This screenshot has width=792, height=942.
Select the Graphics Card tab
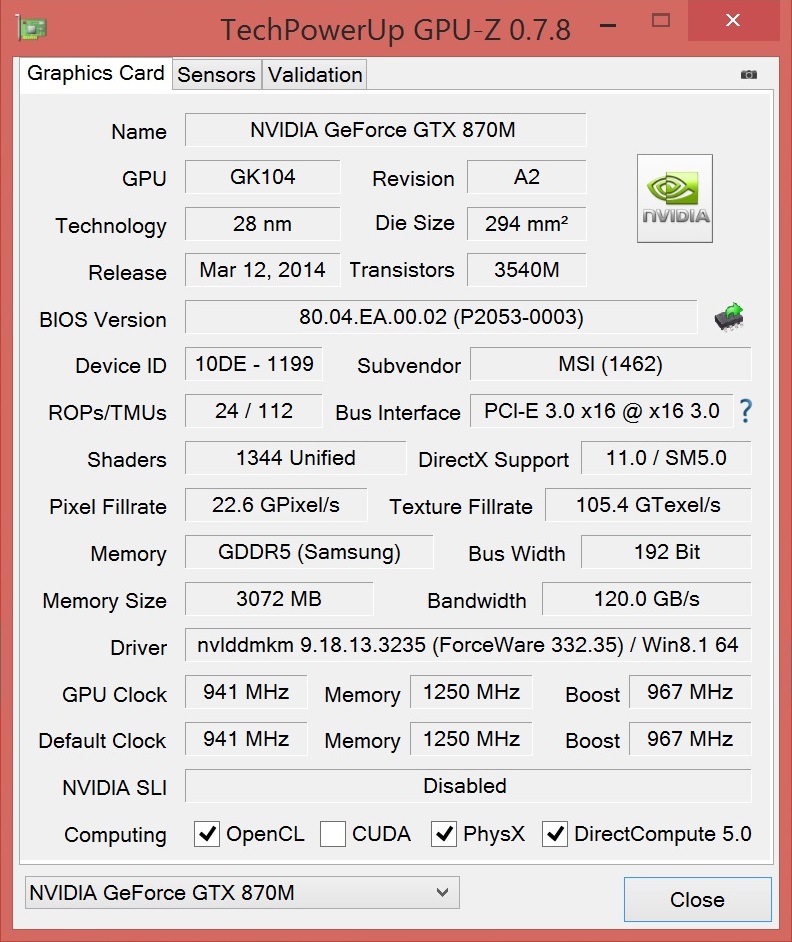[96, 73]
